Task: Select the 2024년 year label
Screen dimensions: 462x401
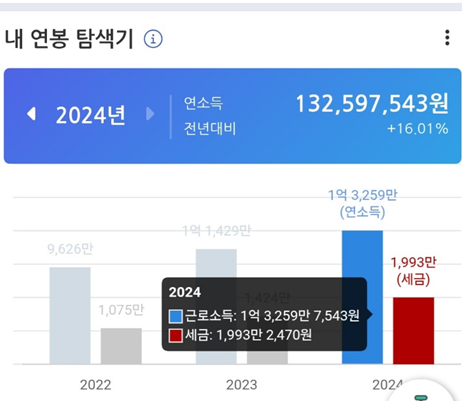Action: click(91, 115)
